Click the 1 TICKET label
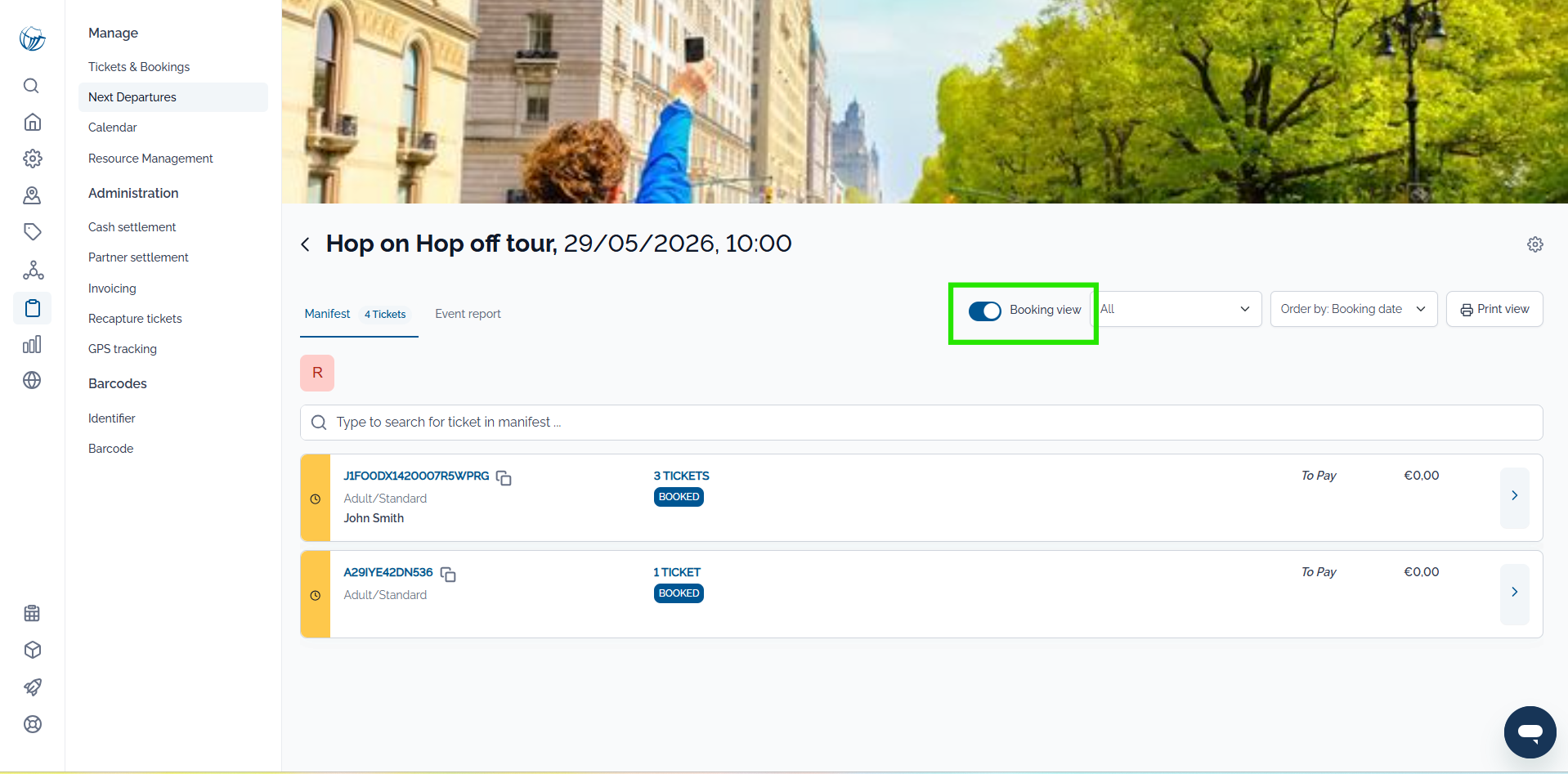The width and height of the screenshot is (1568, 774). coord(677,572)
